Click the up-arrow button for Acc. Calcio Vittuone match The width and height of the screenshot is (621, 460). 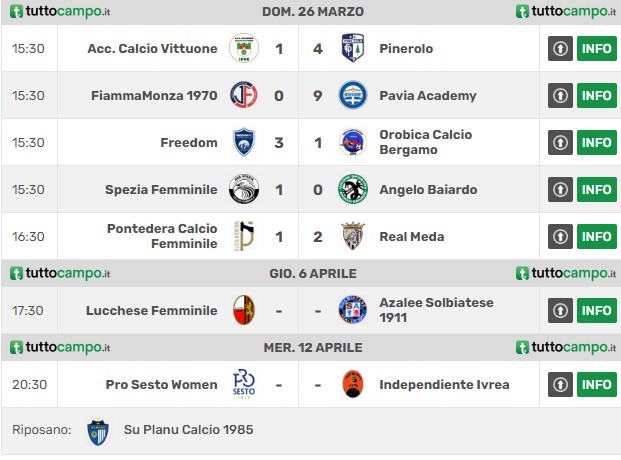tap(560, 48)
